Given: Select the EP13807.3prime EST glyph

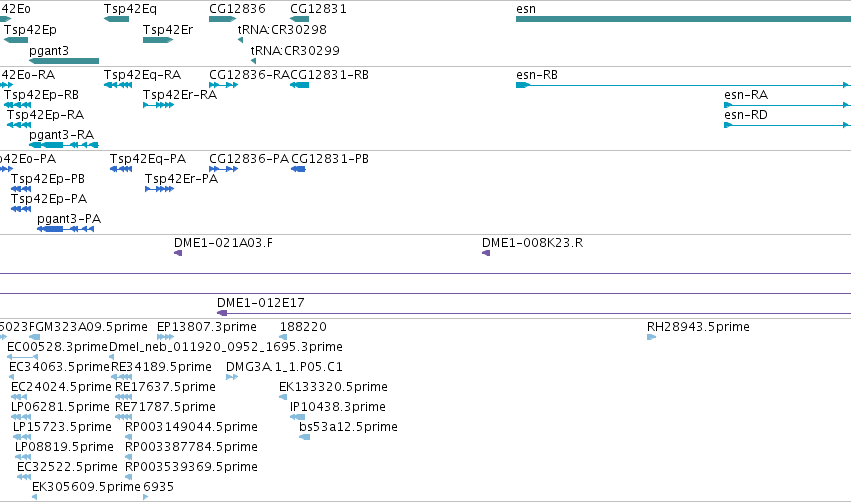Looking at the screenshot, I should [166, 338].
